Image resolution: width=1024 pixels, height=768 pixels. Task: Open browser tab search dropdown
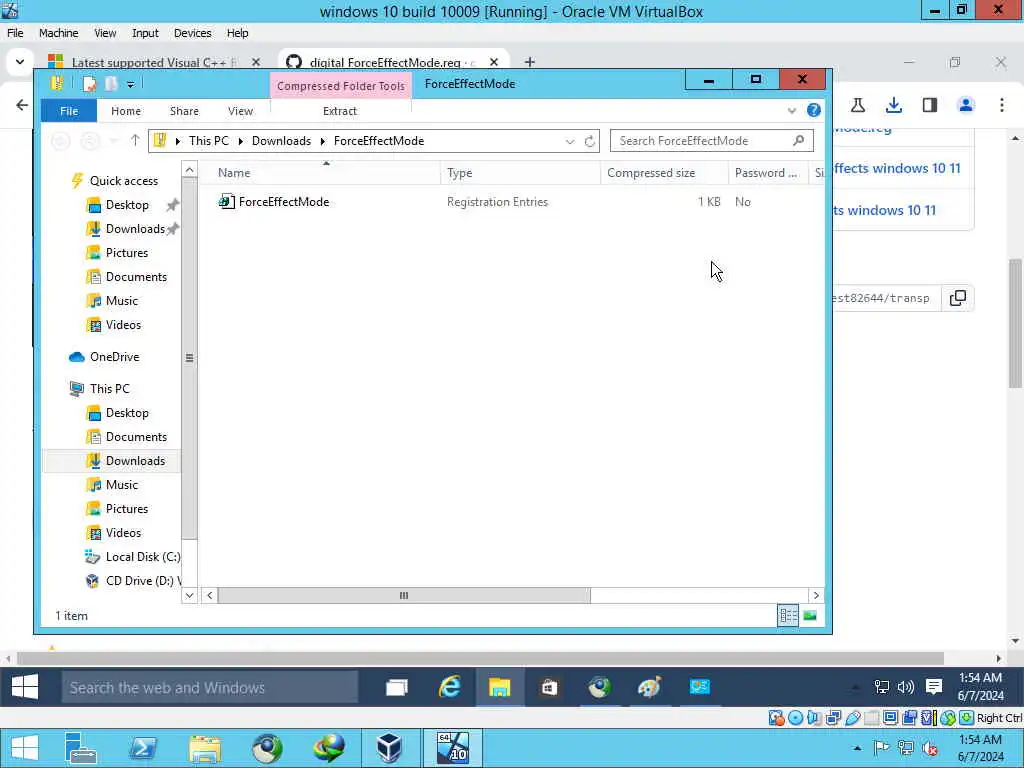point(20,62)
